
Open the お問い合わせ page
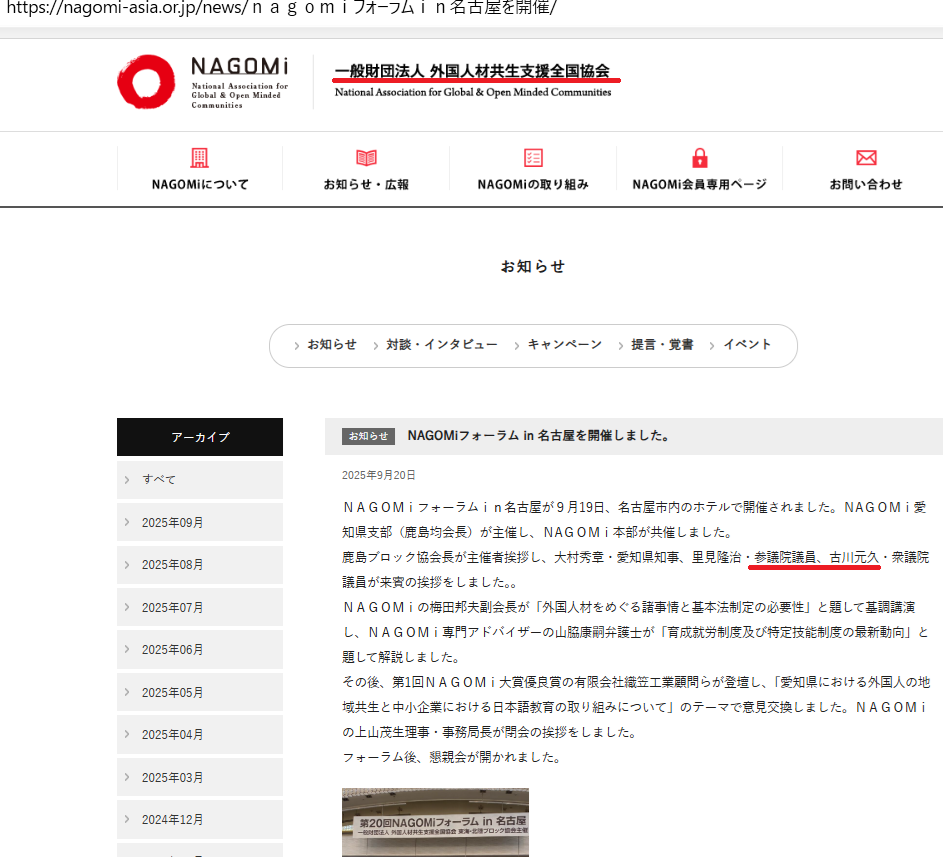(x=866, y=184)
